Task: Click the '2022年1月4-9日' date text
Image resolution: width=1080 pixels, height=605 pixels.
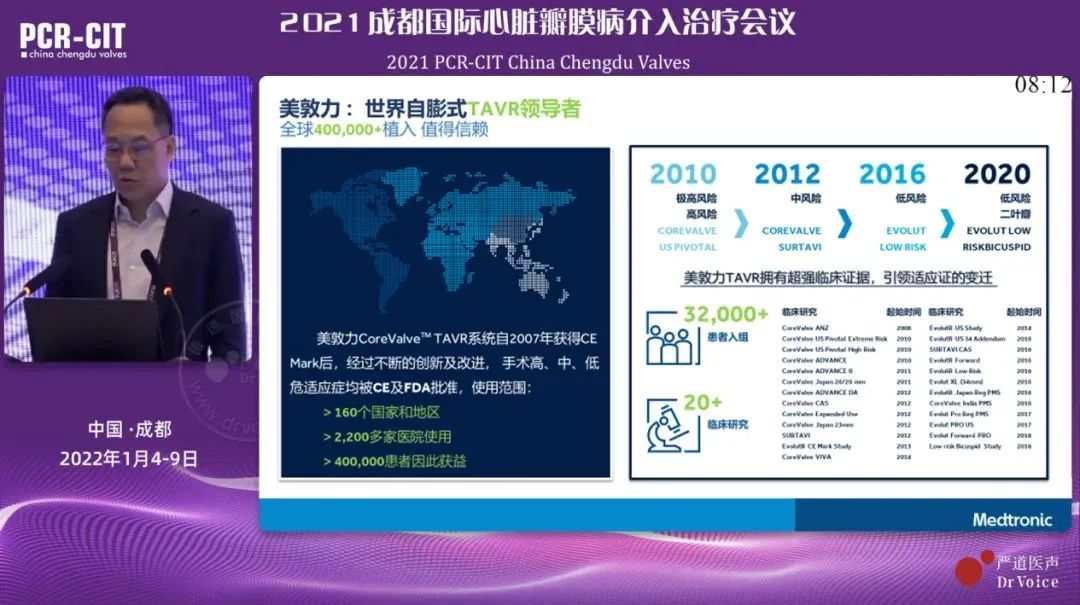Action: [x=129, y=459]
